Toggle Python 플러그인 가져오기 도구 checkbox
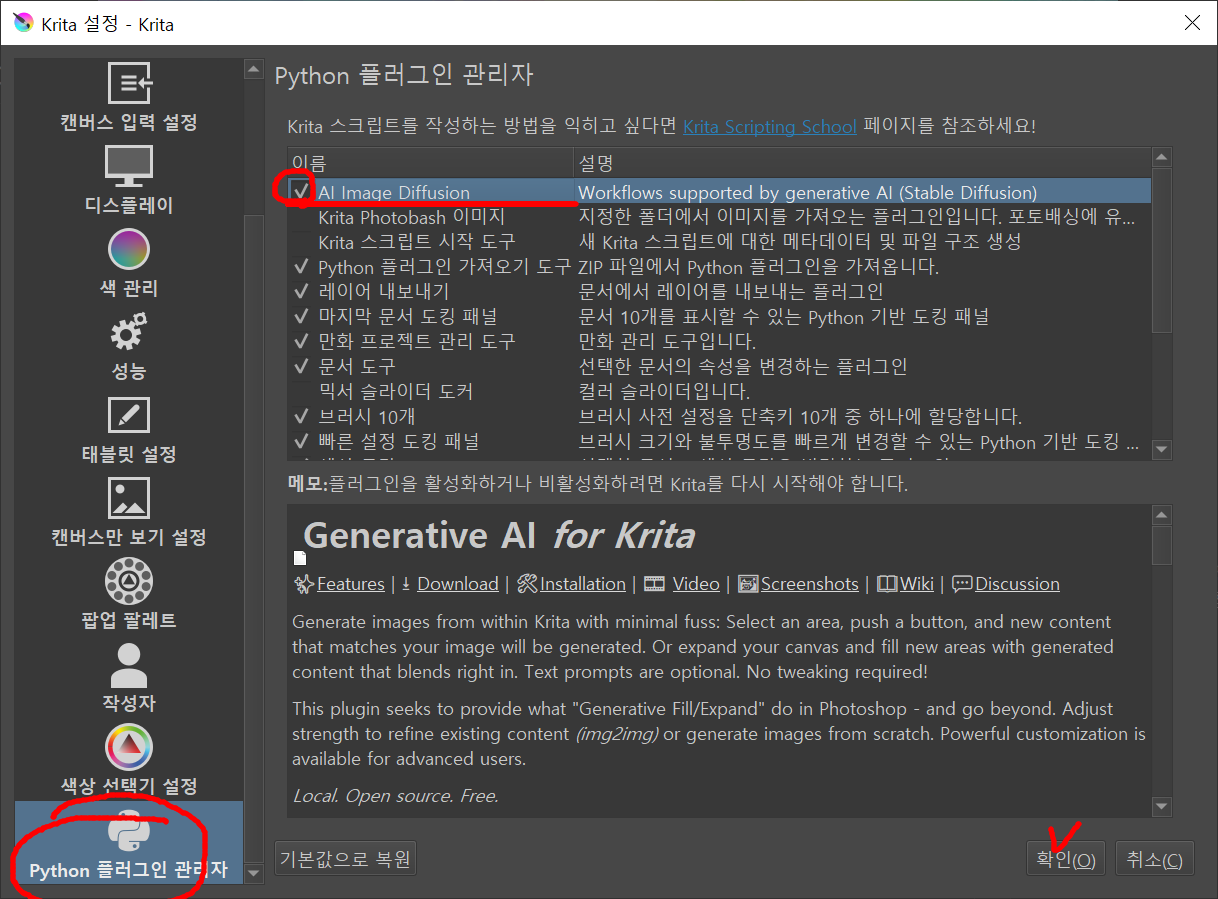1218x899 pixels. pyautogui.click(x=301, y=267)
